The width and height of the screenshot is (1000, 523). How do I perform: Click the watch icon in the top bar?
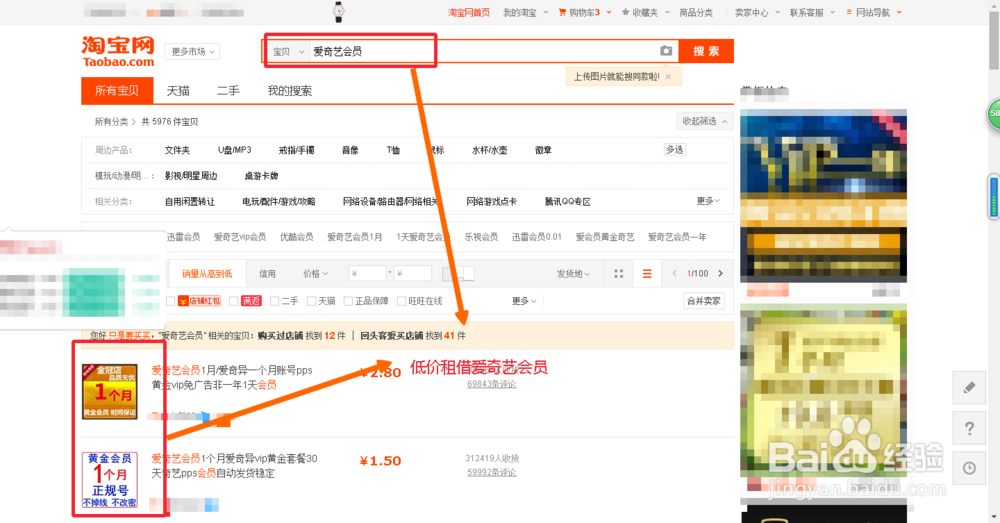[x=339, y=11]
